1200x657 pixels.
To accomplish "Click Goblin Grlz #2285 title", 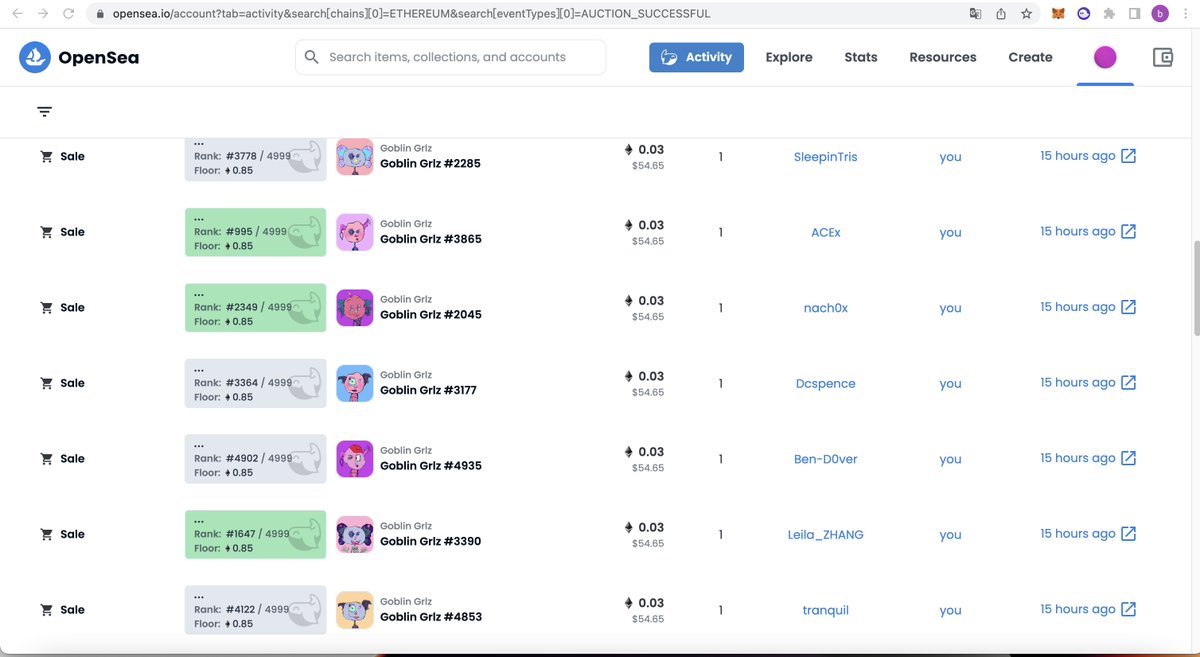I will 431,163.
